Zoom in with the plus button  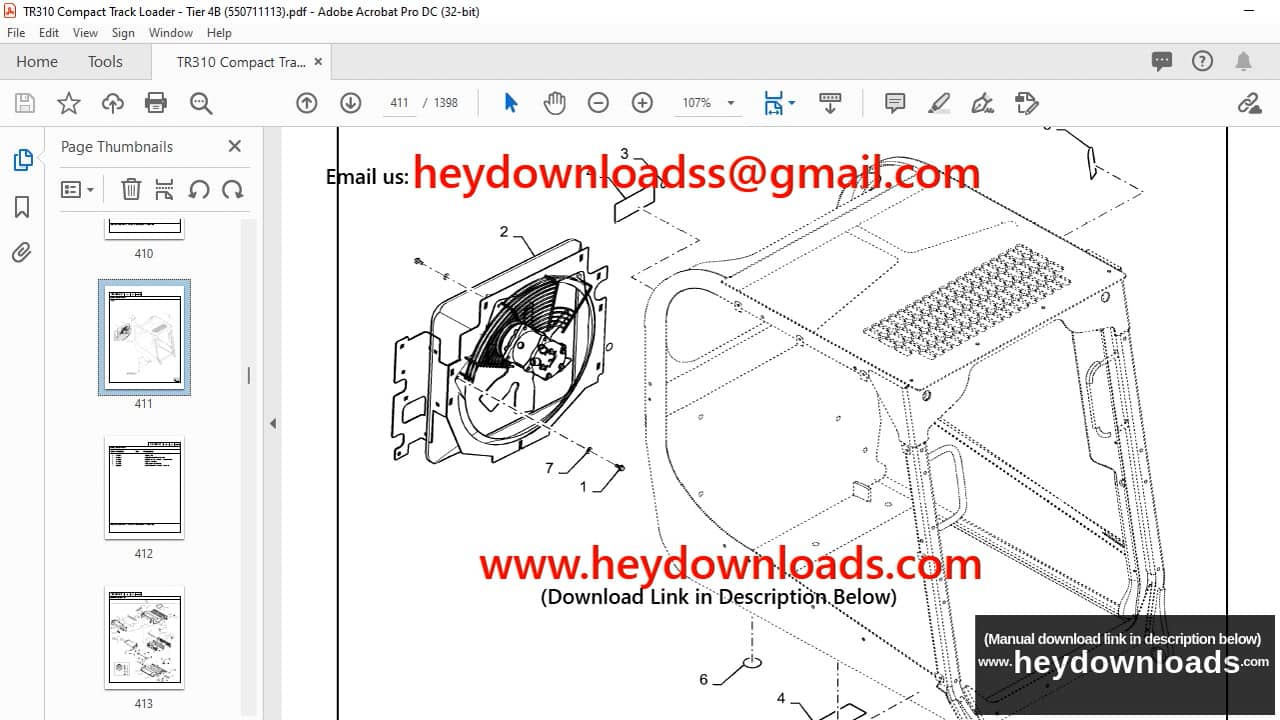pyautogui.click(x=642, y=103)
